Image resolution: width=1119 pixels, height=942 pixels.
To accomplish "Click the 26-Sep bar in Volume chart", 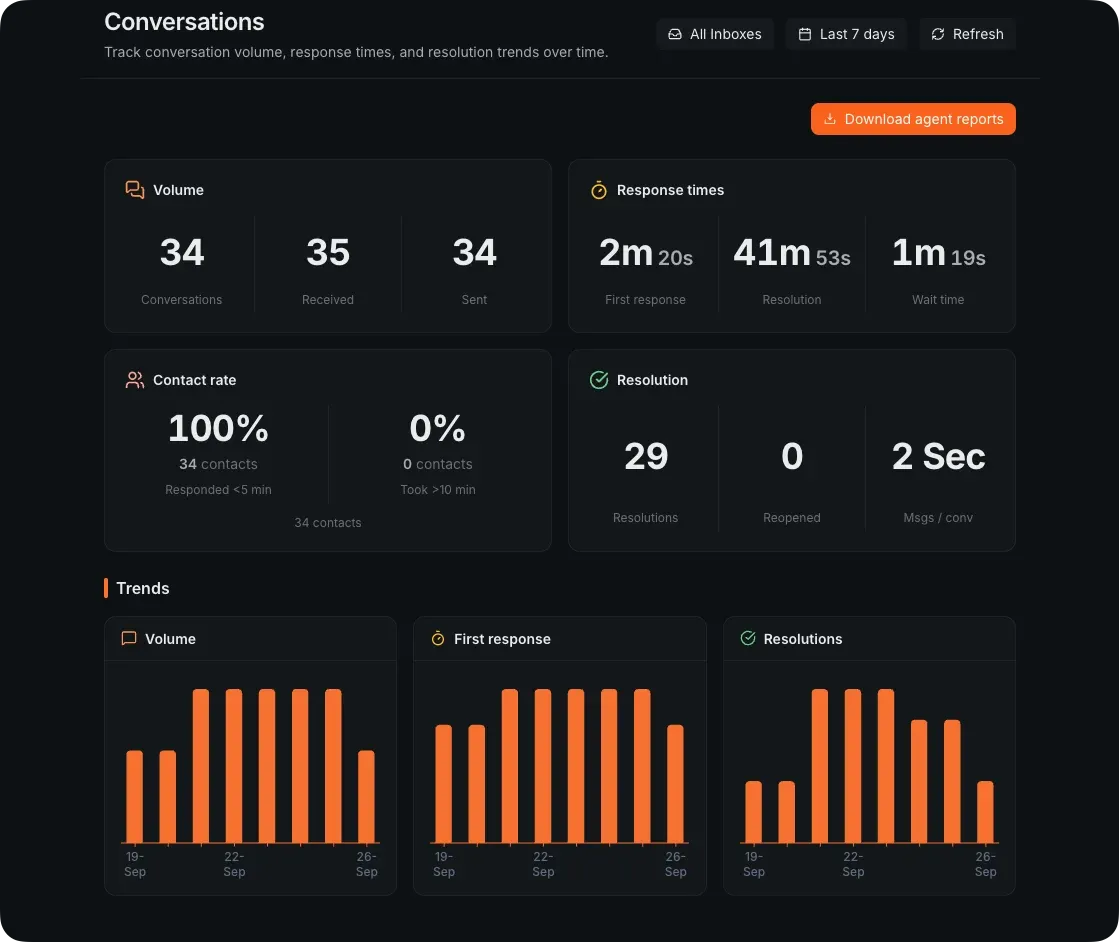I will [366, 796].
